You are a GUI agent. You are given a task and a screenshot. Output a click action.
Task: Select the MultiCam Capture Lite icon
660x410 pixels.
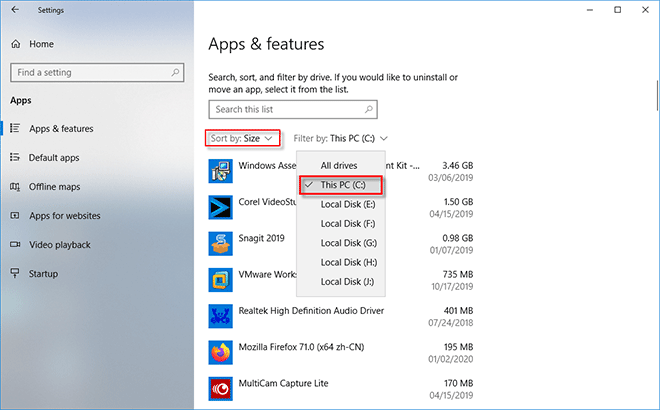[x=221, y=389]
